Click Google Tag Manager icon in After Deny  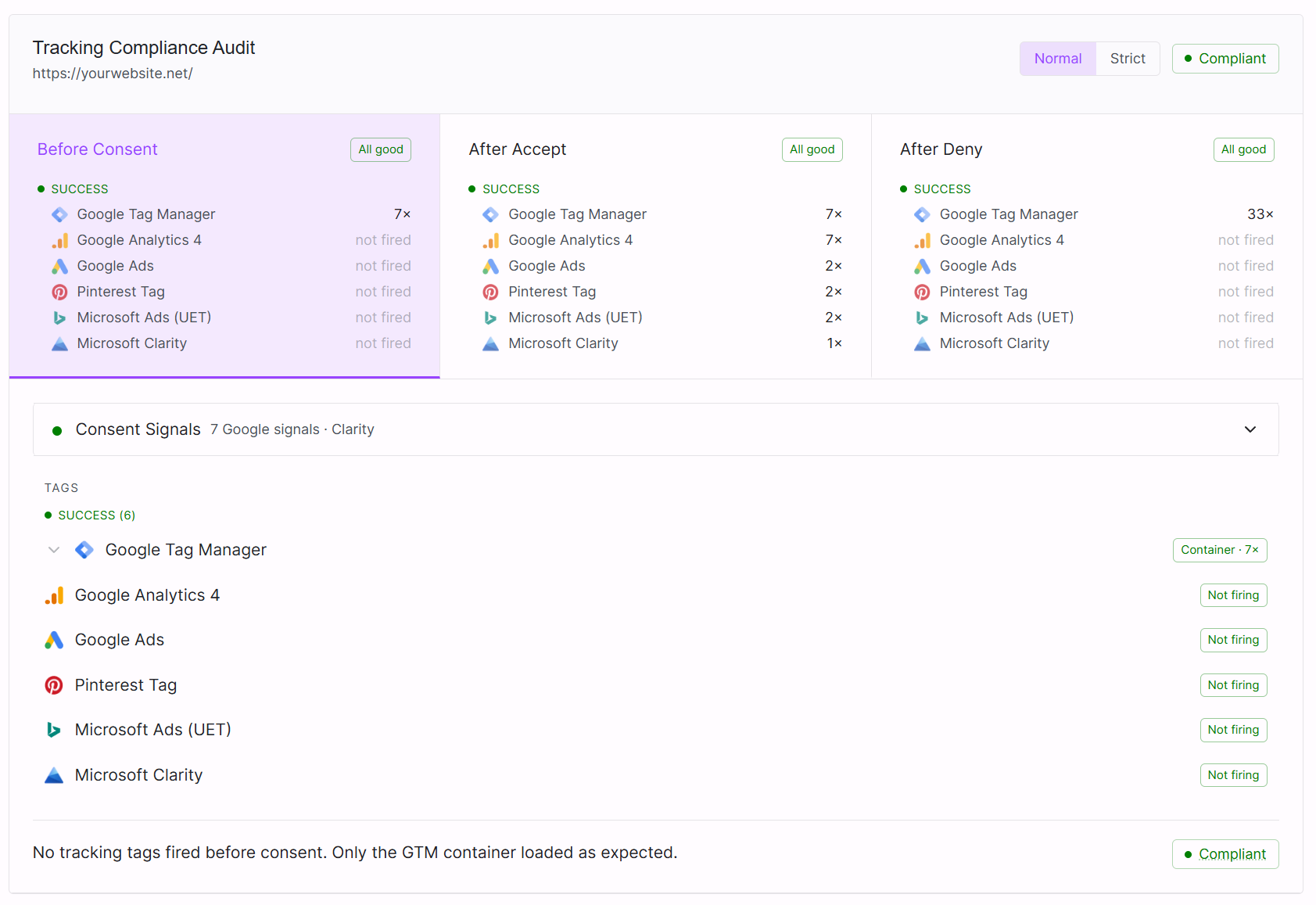pos(922,214)
